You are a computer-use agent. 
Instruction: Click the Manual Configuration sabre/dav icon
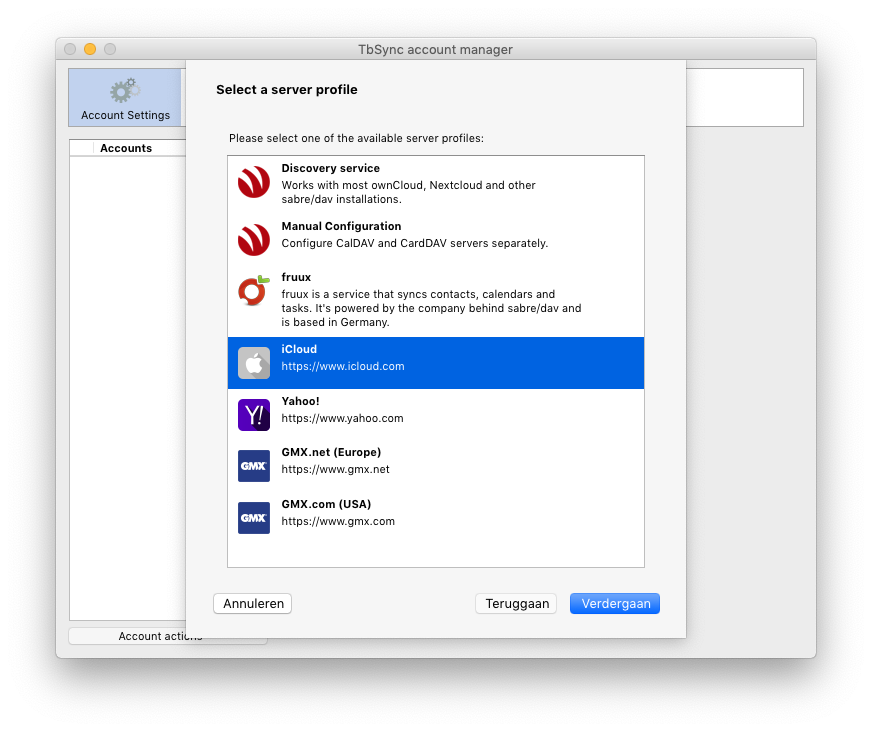point(253,240)
